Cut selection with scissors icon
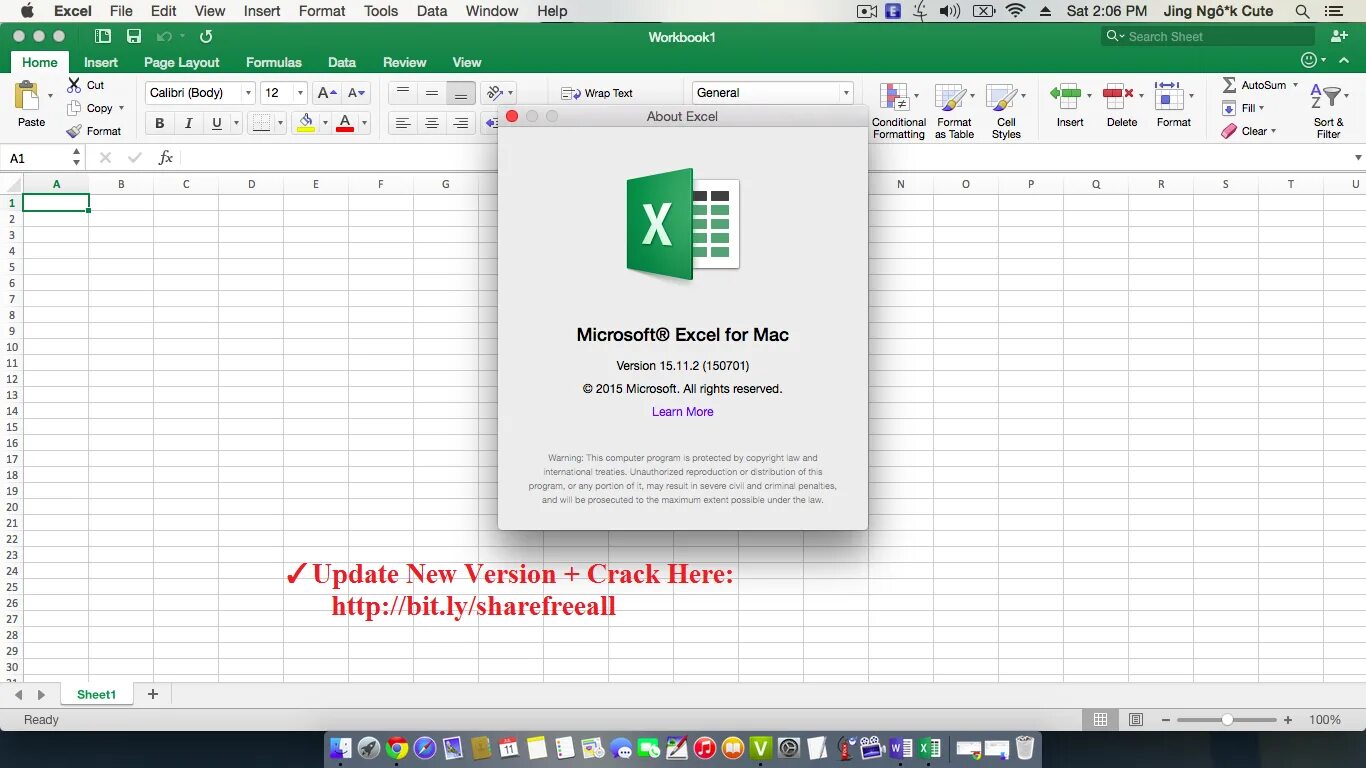The height and width of the screenshot is (768, 1366). pyautogui.click(x=74, y=85)
